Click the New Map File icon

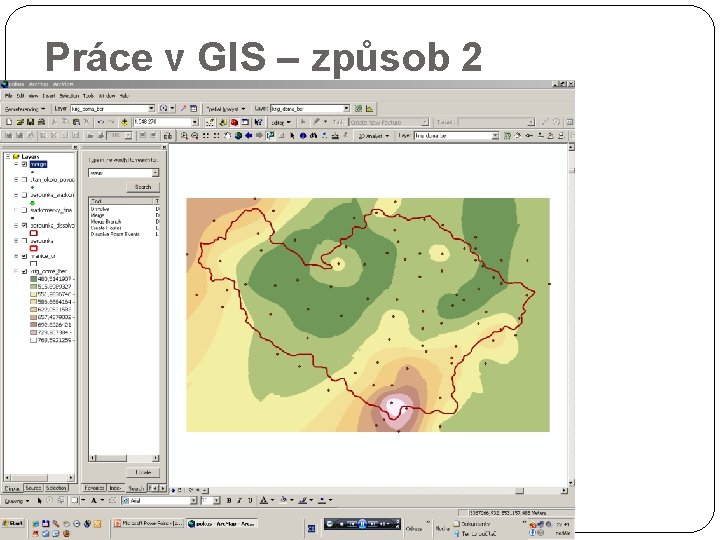9,122
